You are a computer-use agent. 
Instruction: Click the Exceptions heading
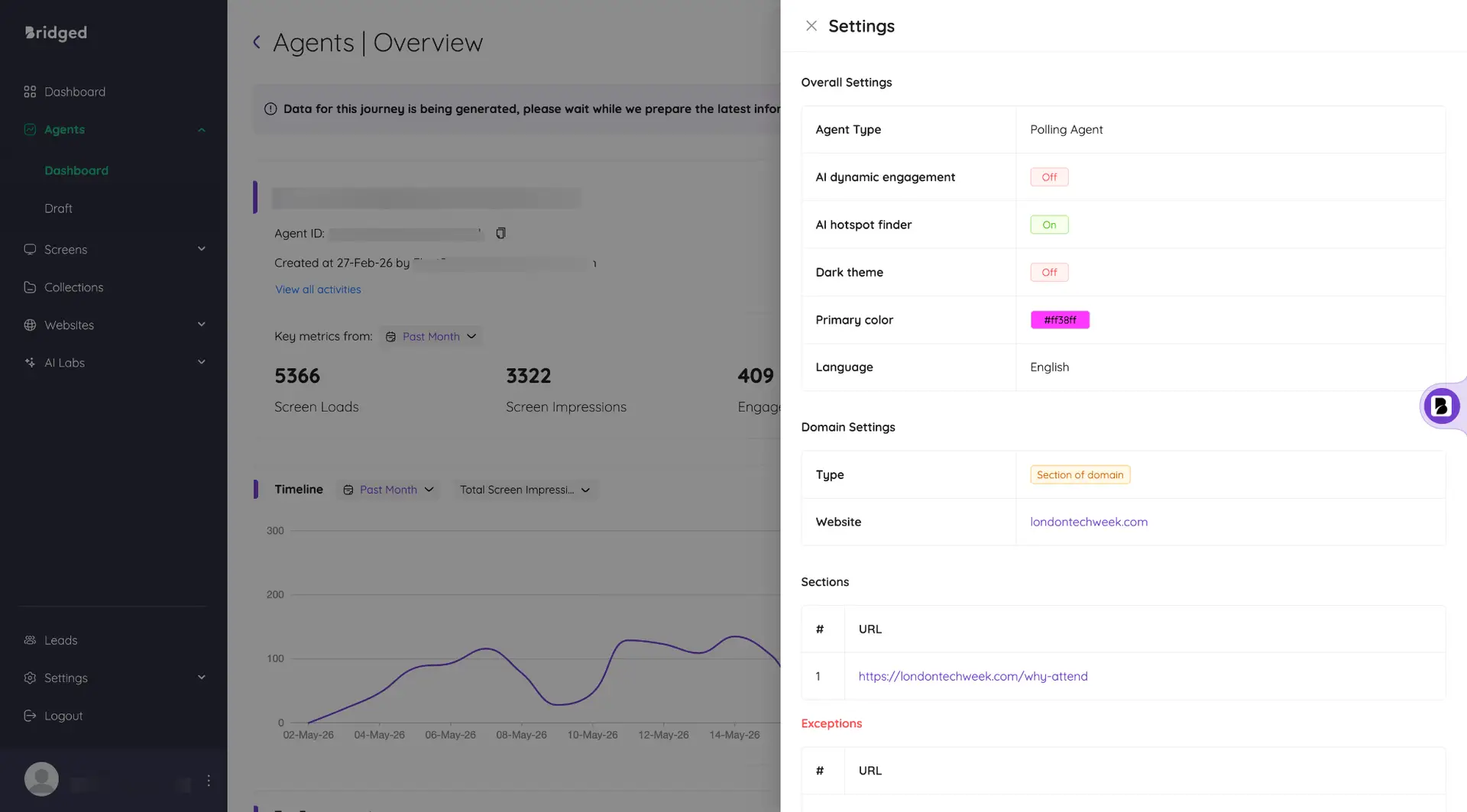(x=831, y=723)
